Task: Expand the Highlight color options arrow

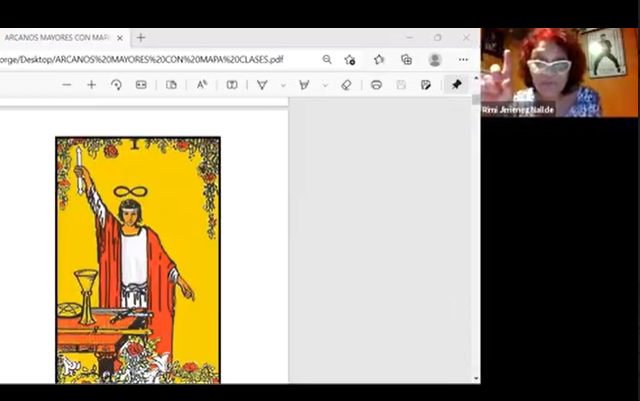Action: (x=324, y=85)
